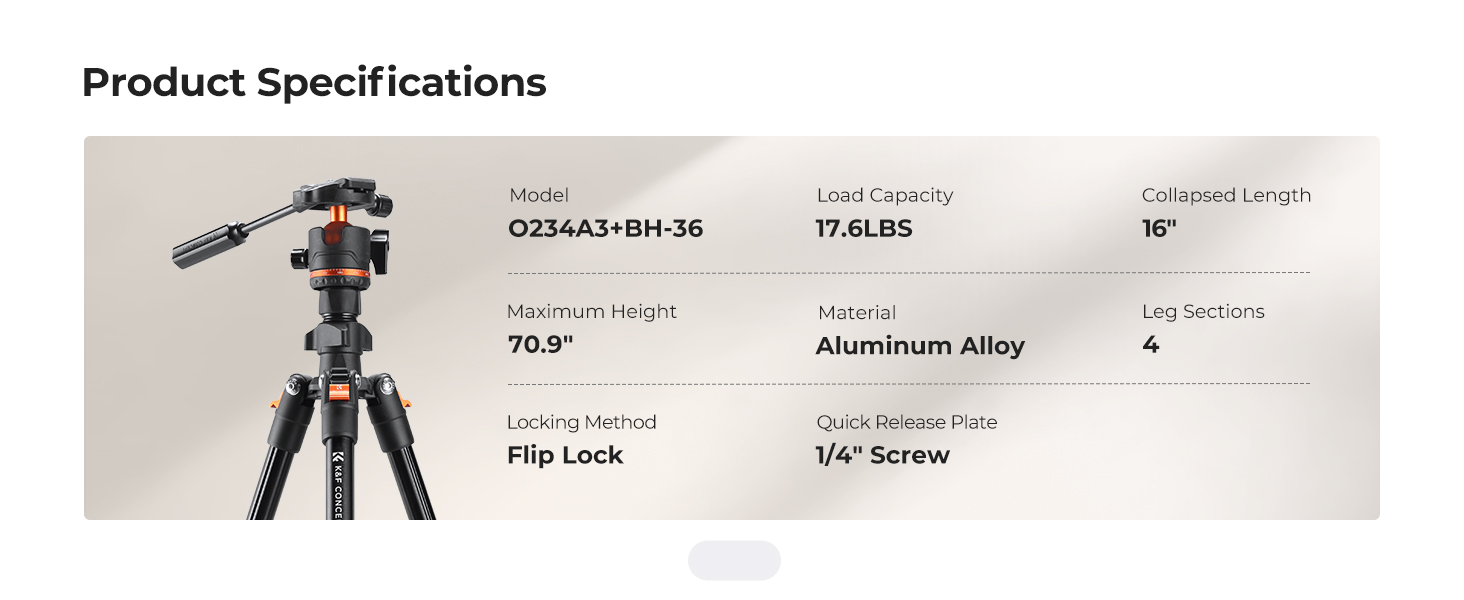Select the Leg Sections label
The height and width of the screenshot is (600, 1464).
click(x=1203, y=312)
